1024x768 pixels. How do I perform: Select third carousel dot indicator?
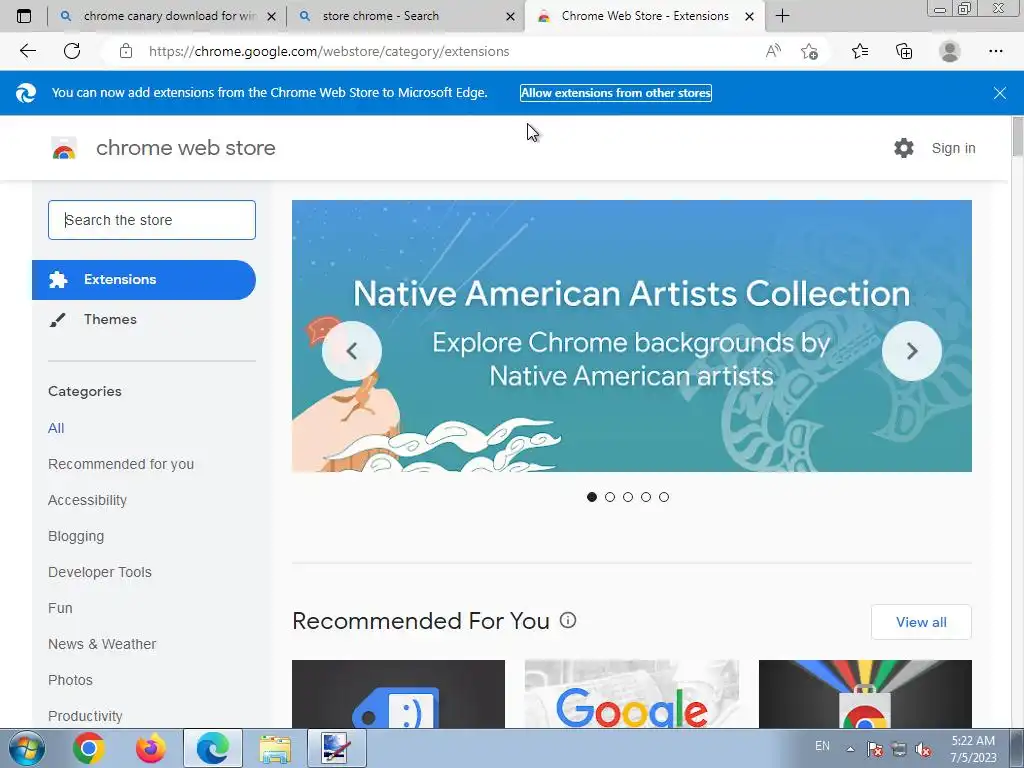tap(628, 497)
